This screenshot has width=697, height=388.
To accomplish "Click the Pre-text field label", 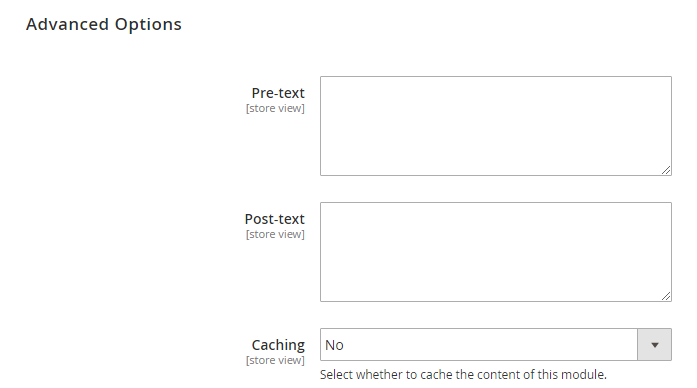I will (x=278, y=93).
